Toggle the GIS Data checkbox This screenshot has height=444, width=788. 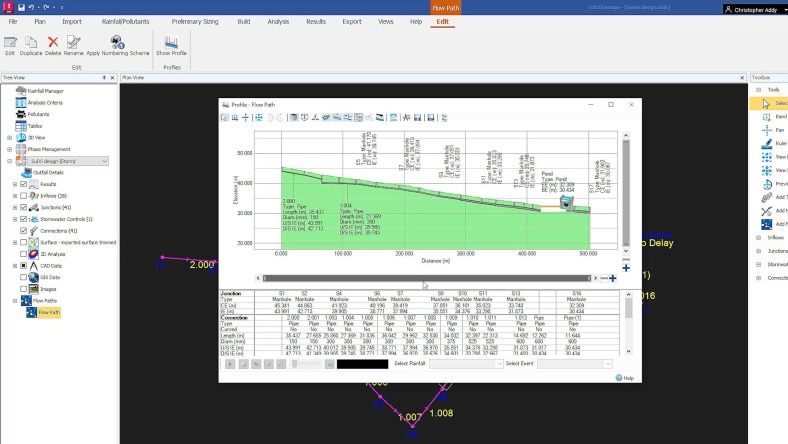coord(23,277)
